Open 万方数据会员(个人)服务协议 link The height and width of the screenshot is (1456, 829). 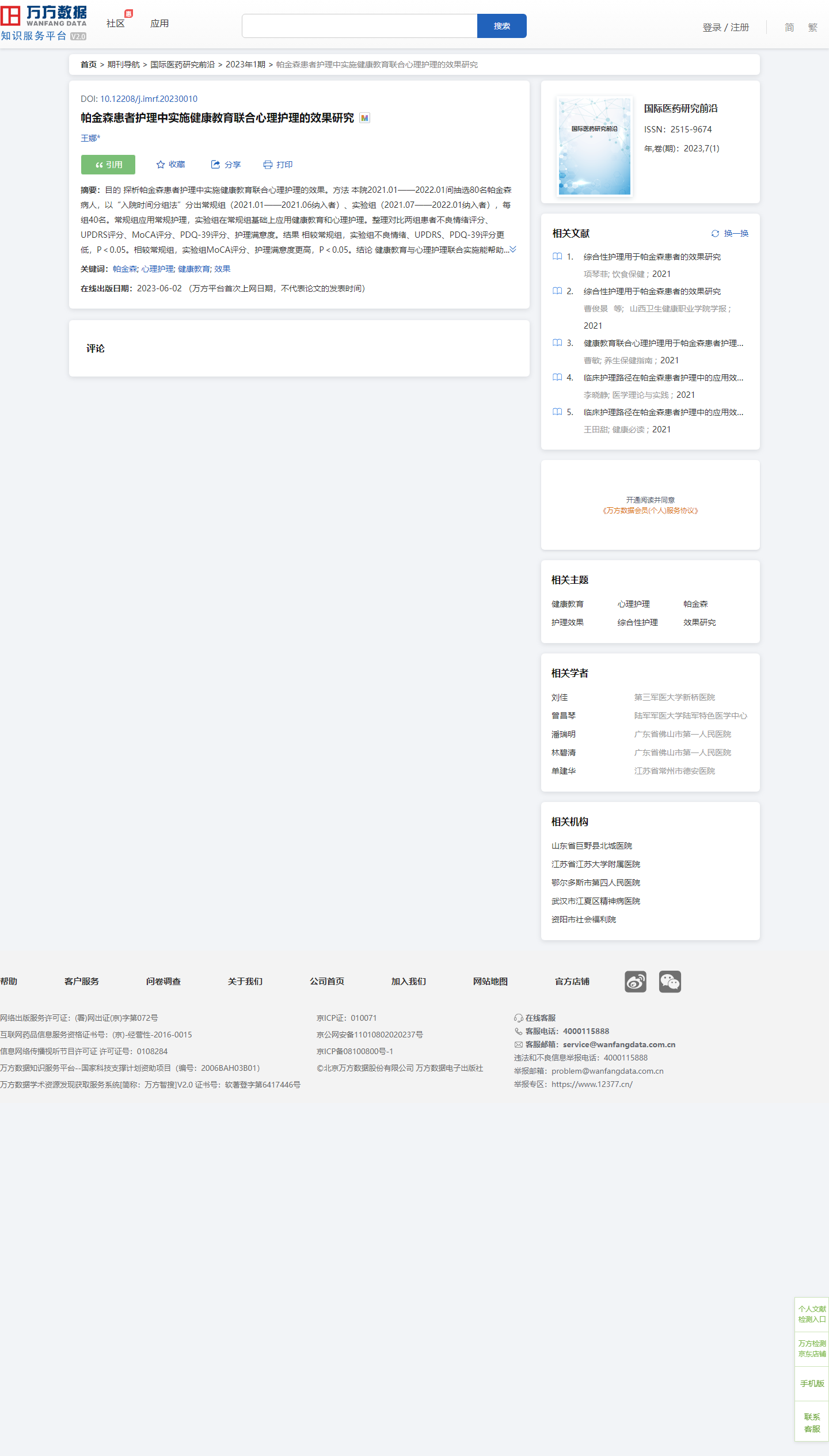(651, 511)
